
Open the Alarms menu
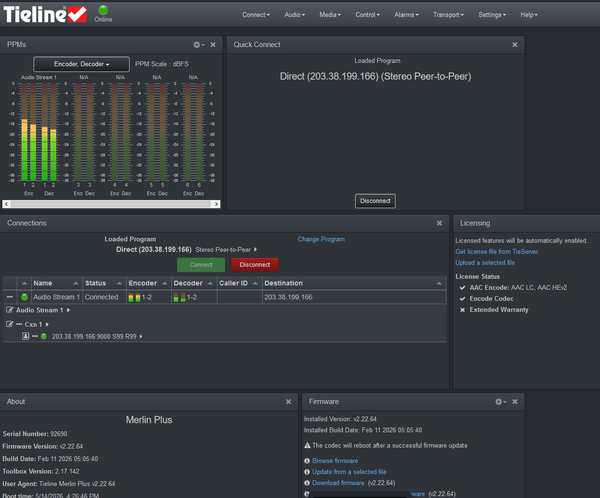[x=406, y=15]
